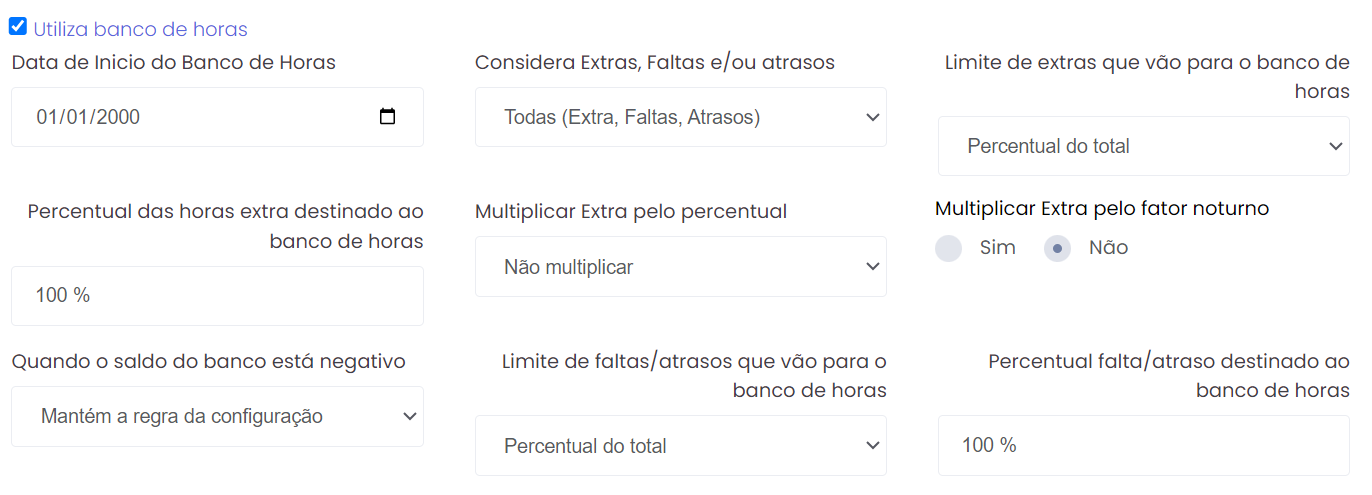The height and width of the screenshot is (495, 1372).
Task: Click chevron arrow beside Mantém a regra da configuração
Action: pos(408,416)
